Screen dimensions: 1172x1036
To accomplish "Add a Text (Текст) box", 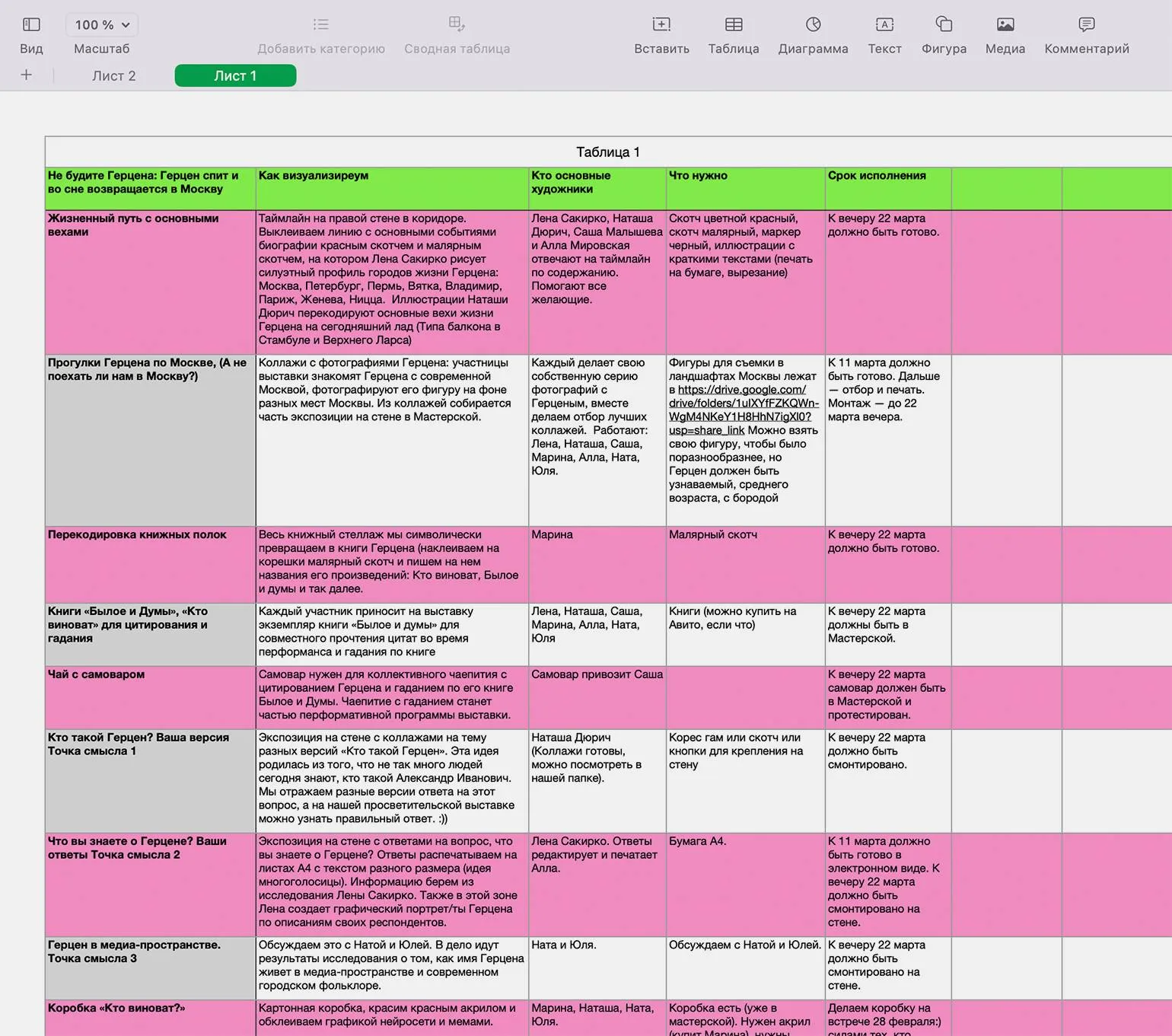I will pyautogui.click(x=884, y=25).
